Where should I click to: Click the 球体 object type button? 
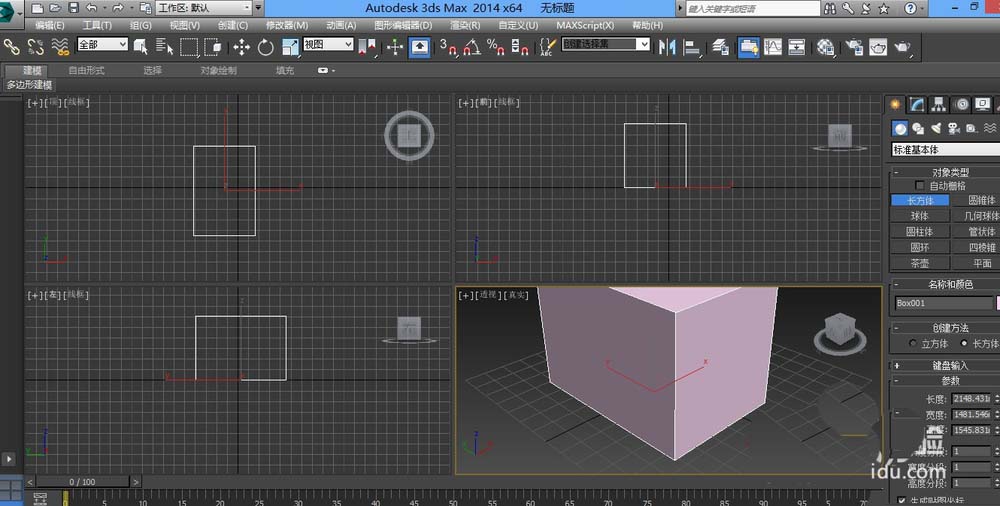(x=919, y=216)
